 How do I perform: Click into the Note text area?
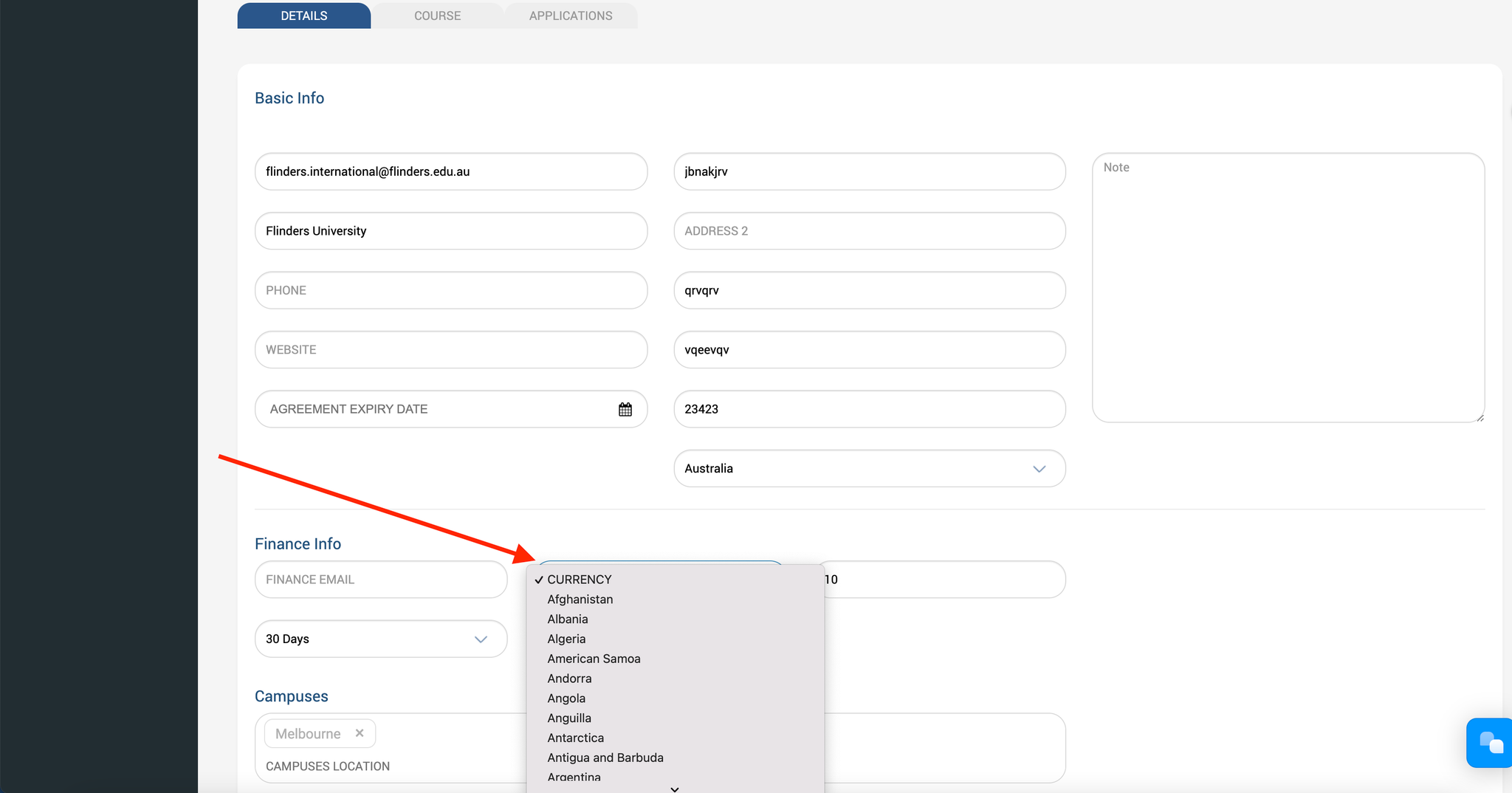1288,288
